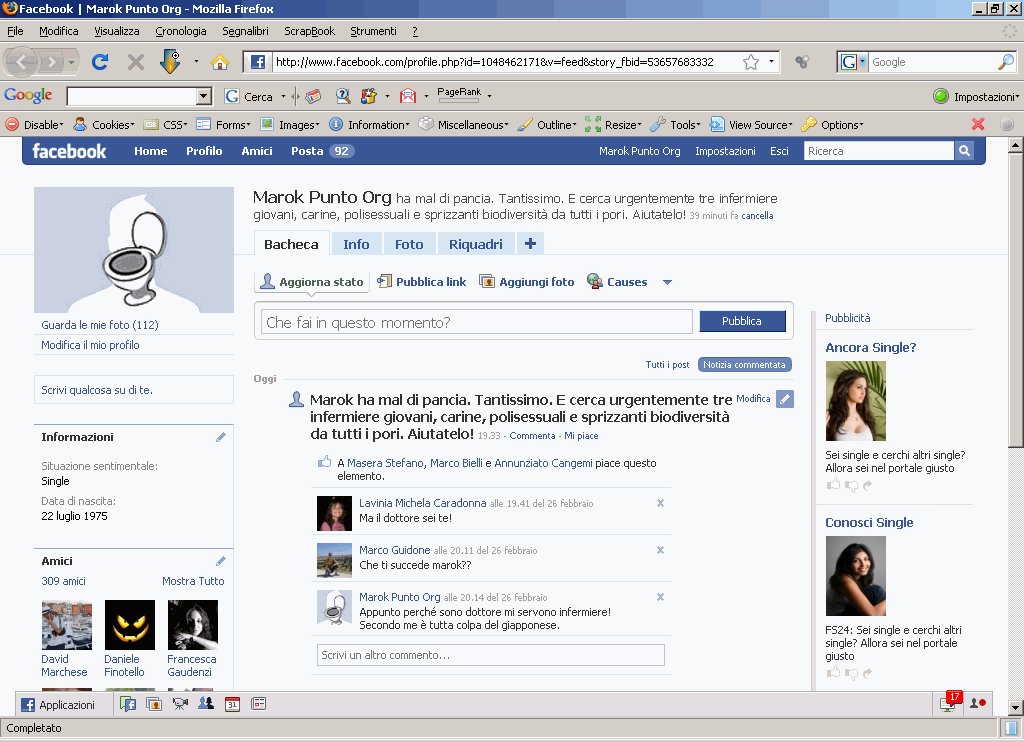
Task: Click the Tutti i post filter link
Action: [x=667, y=364]
